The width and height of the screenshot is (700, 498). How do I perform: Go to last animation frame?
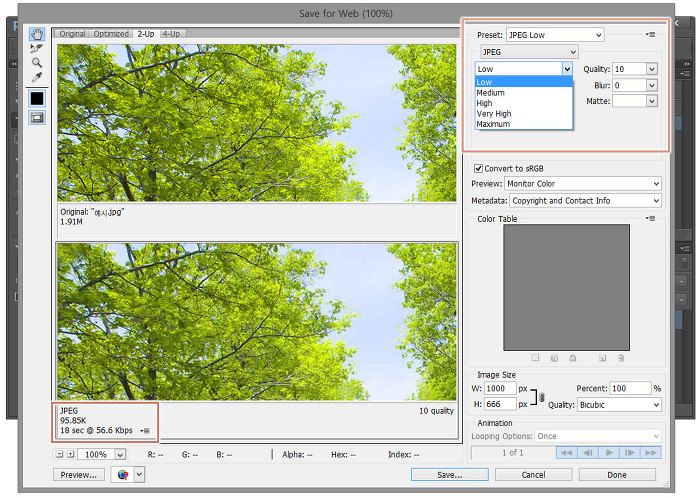click(x=651, y=452)
